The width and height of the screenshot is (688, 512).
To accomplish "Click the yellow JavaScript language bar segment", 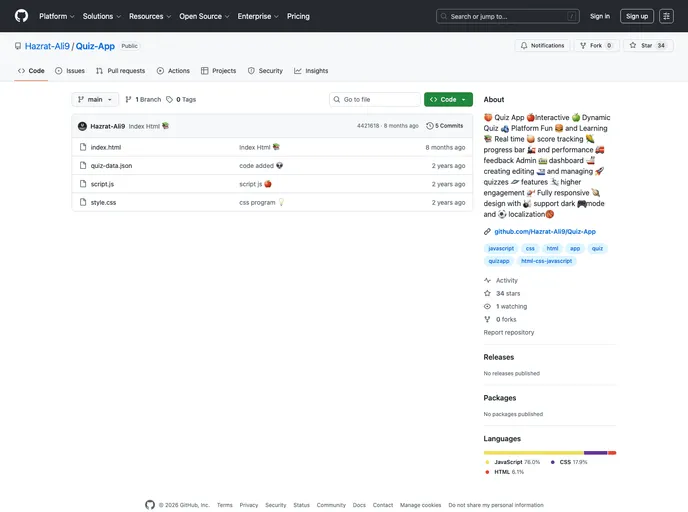I will (533, 453).
